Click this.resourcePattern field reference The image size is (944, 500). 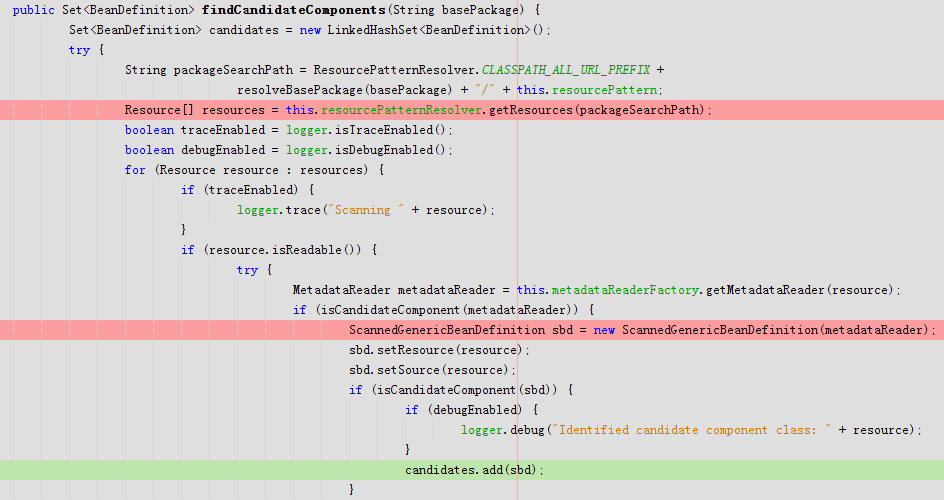tap(587, 90)
